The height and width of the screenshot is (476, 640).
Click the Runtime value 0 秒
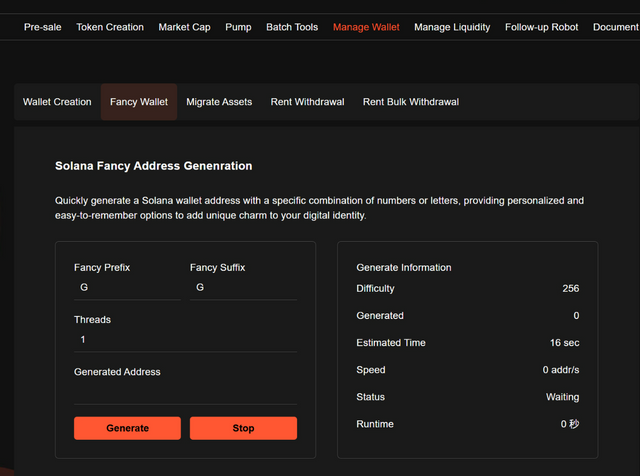pos(570,424)
